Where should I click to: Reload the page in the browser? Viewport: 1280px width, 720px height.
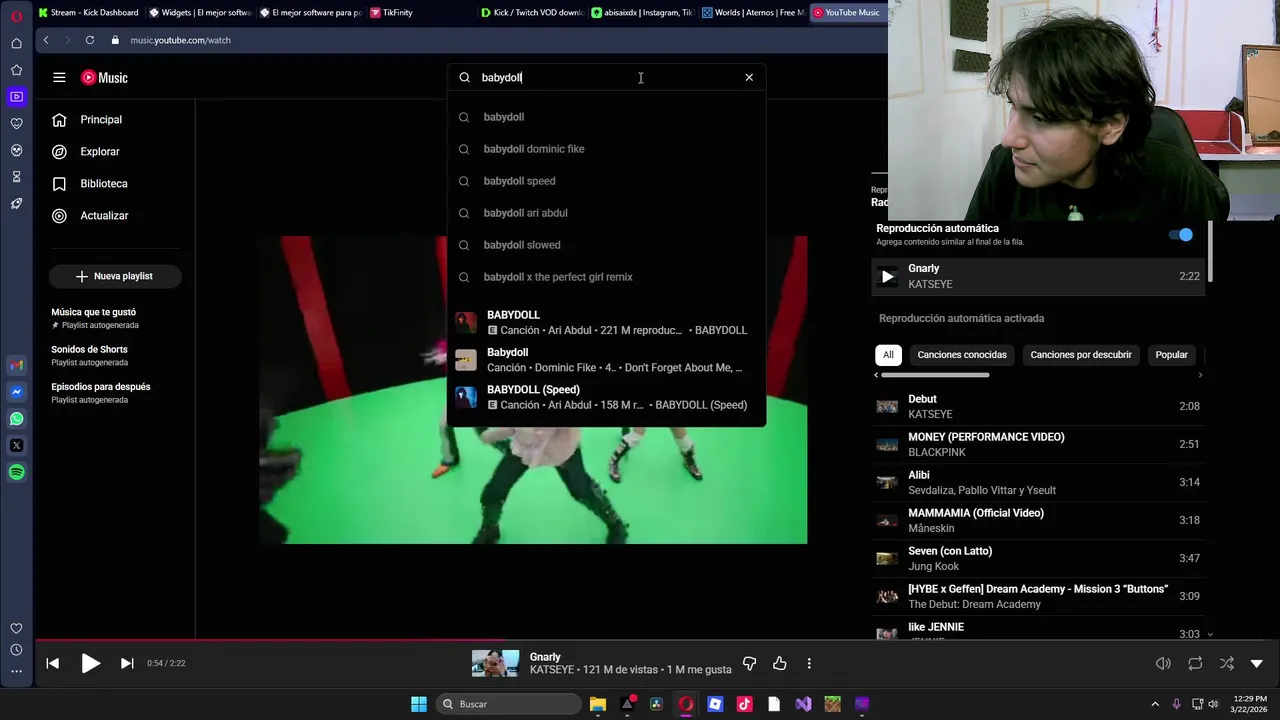(x=90, y=40)
